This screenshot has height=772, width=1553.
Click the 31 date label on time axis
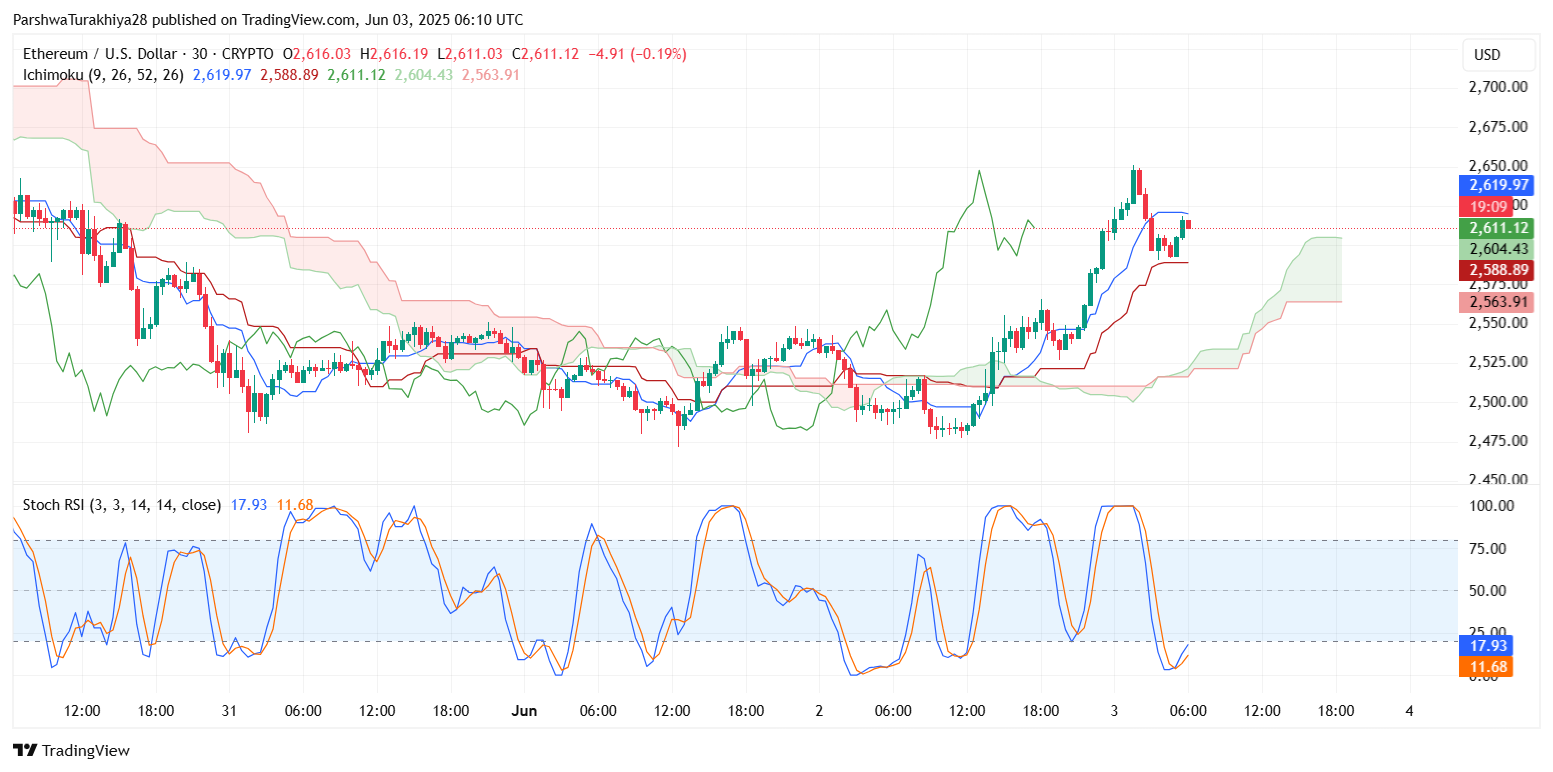(229, 711)
